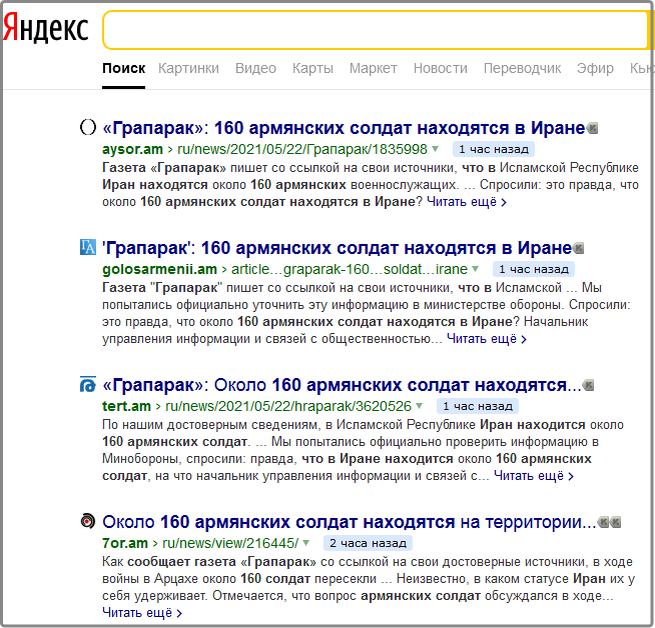Image resolution: width=655 pixels, height=628 pixels.
Task: Click the cached copy icon after aysor.am title
Action: (593, 128)
